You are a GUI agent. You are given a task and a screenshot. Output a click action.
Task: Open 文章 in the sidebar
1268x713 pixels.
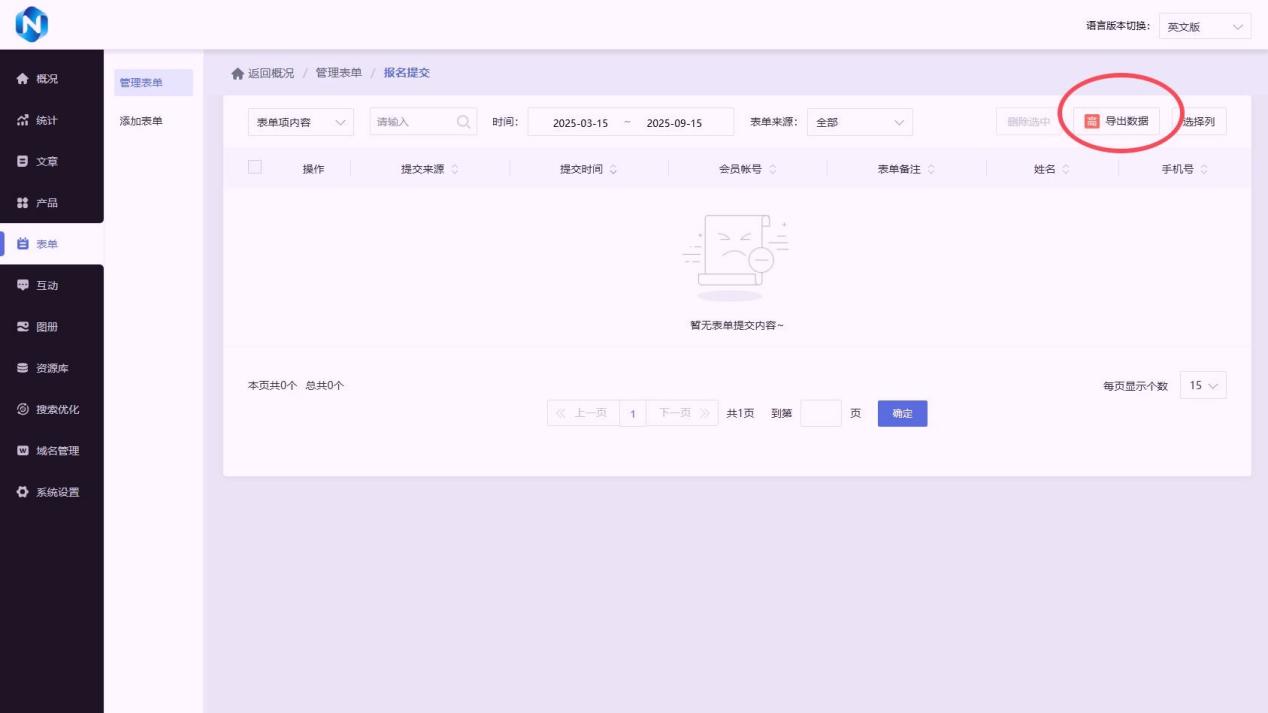coord(46,161)
